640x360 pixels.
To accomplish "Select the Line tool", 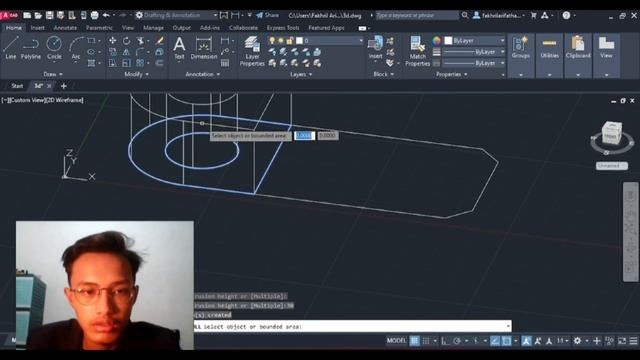I will click(11, 48).
